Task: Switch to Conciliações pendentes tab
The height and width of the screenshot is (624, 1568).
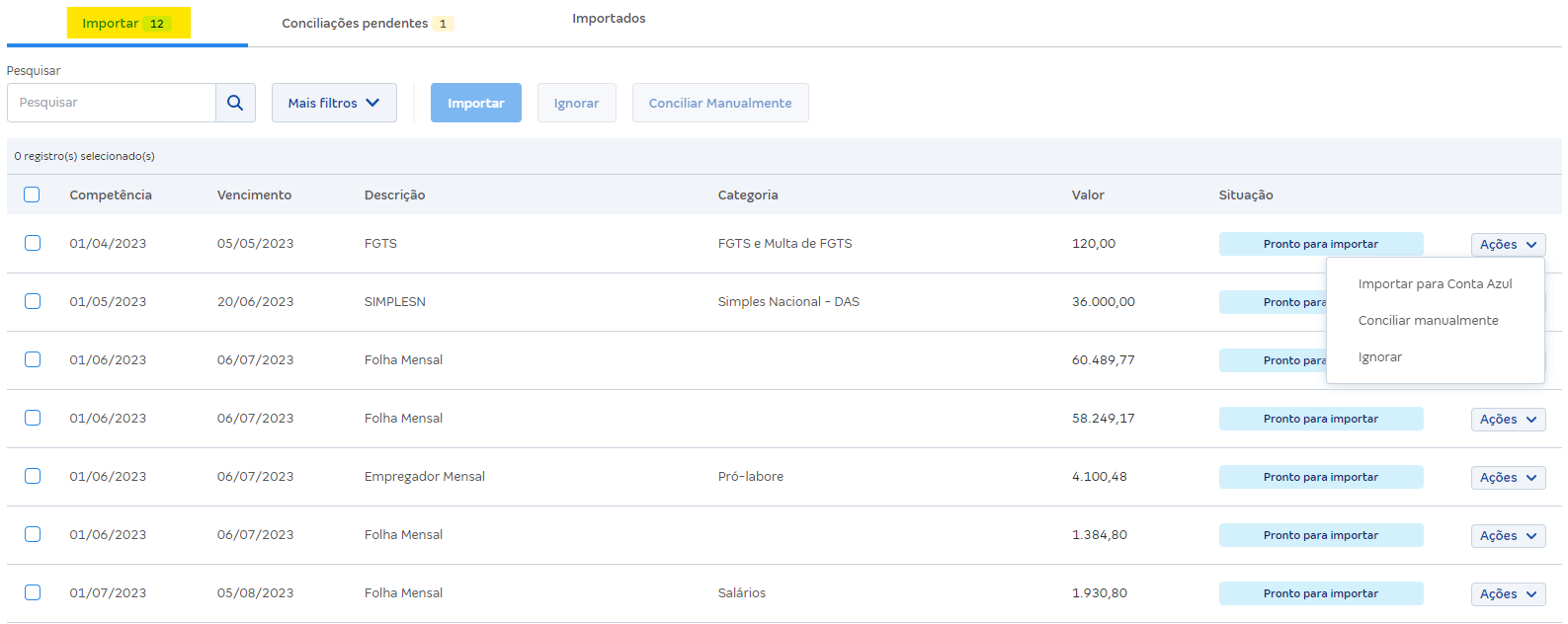Action: point(367,24)
